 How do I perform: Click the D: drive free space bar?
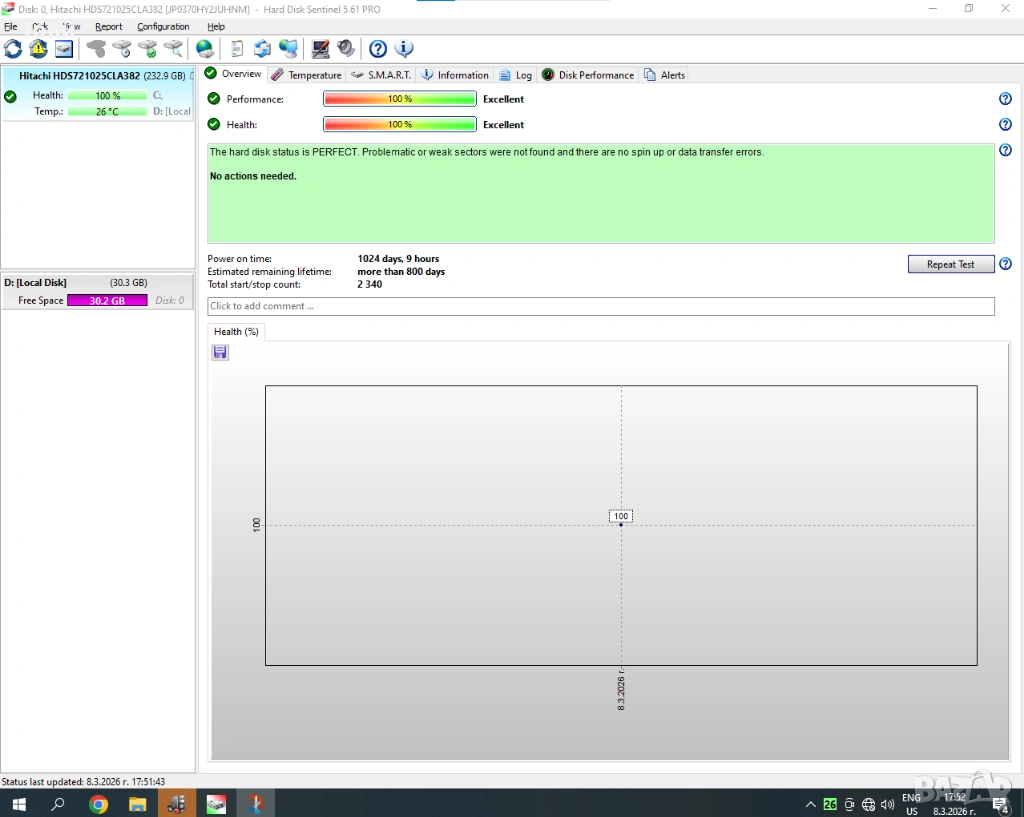(x=107, y=300)
